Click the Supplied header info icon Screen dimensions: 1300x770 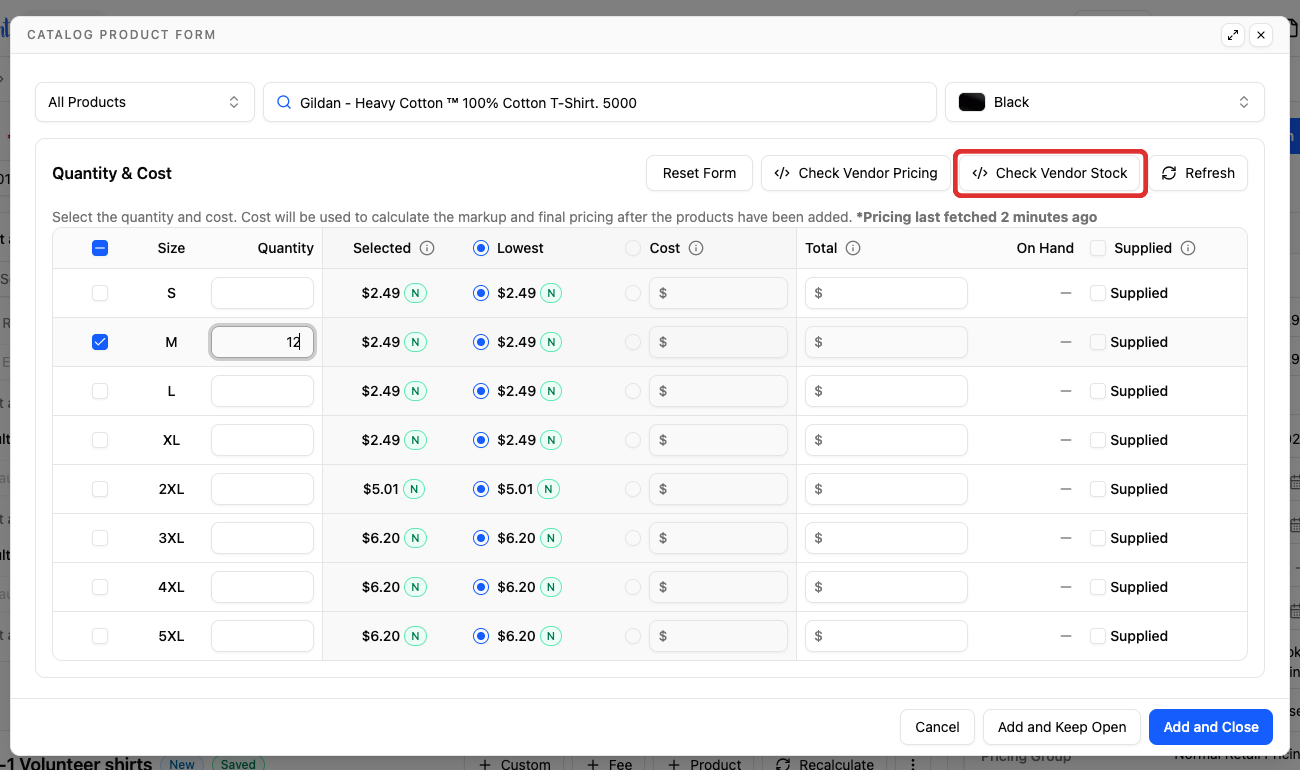click(1188, 248)
